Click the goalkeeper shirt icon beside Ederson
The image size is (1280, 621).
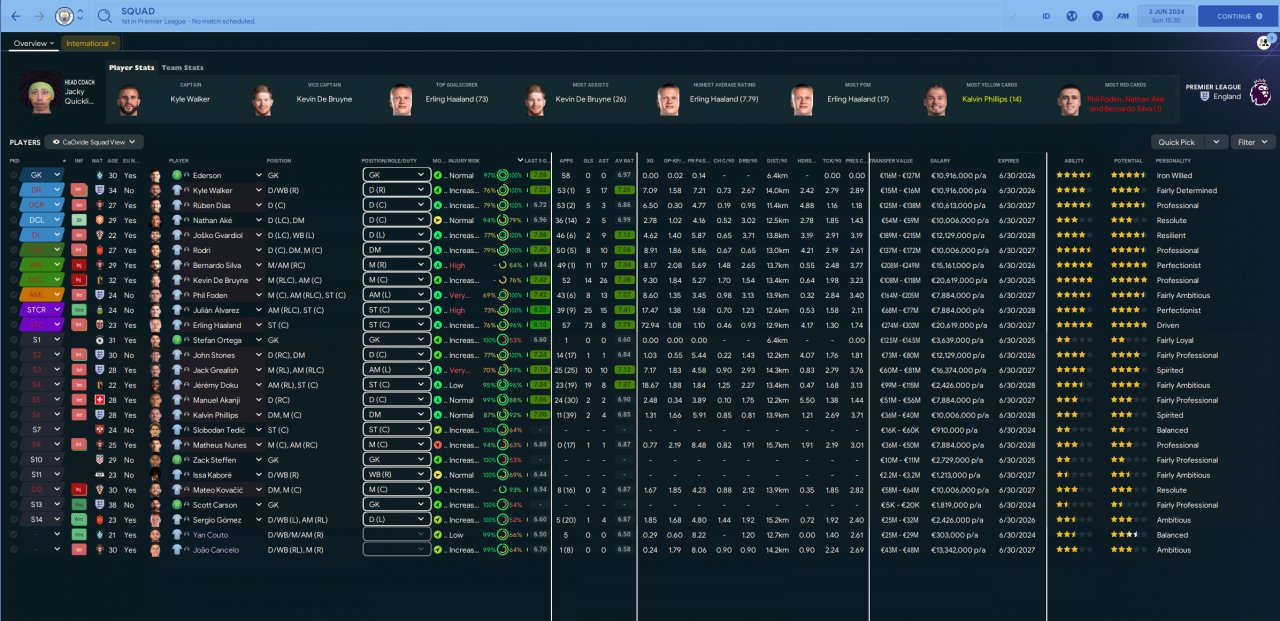(x=175, y=175)
